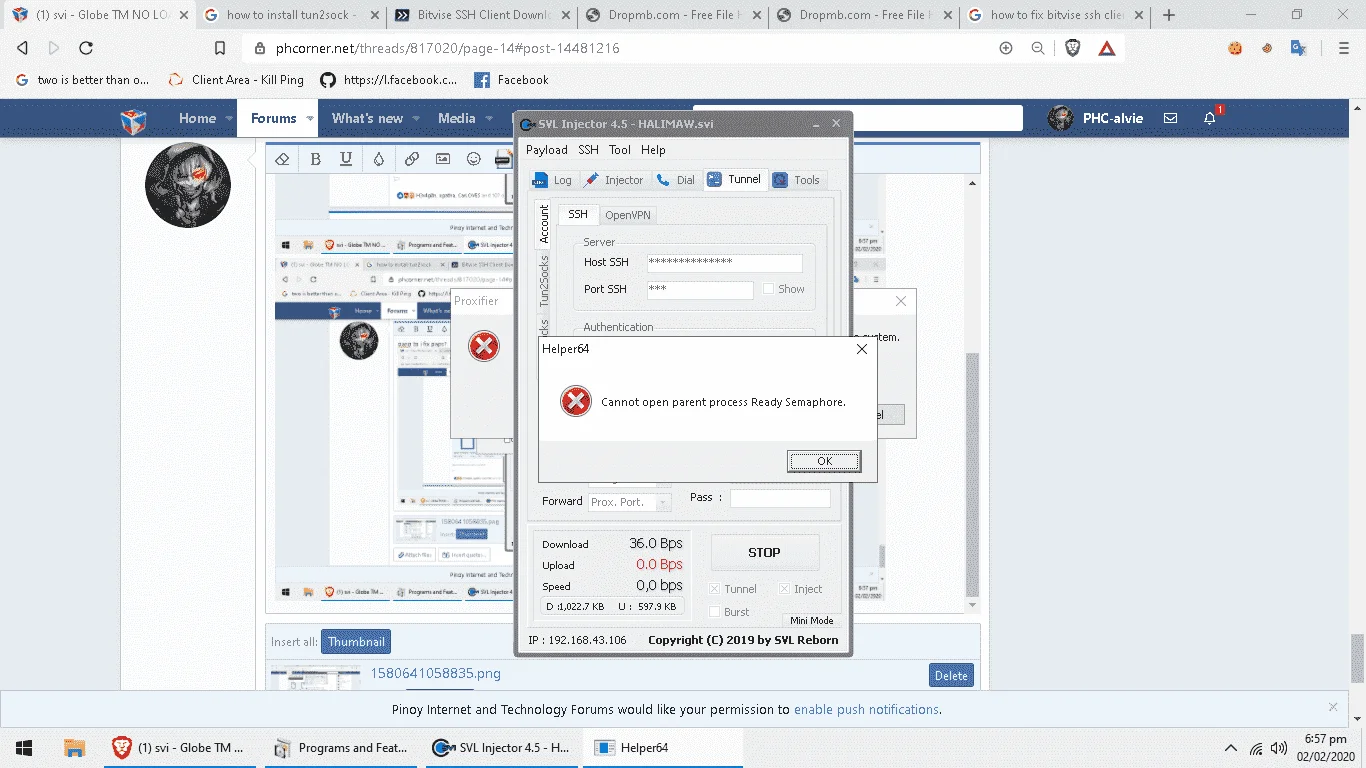
Task: Toggle the Tunnel checkbox in SVL Injector
Action: pyautogui.click(x=715, y=589)
